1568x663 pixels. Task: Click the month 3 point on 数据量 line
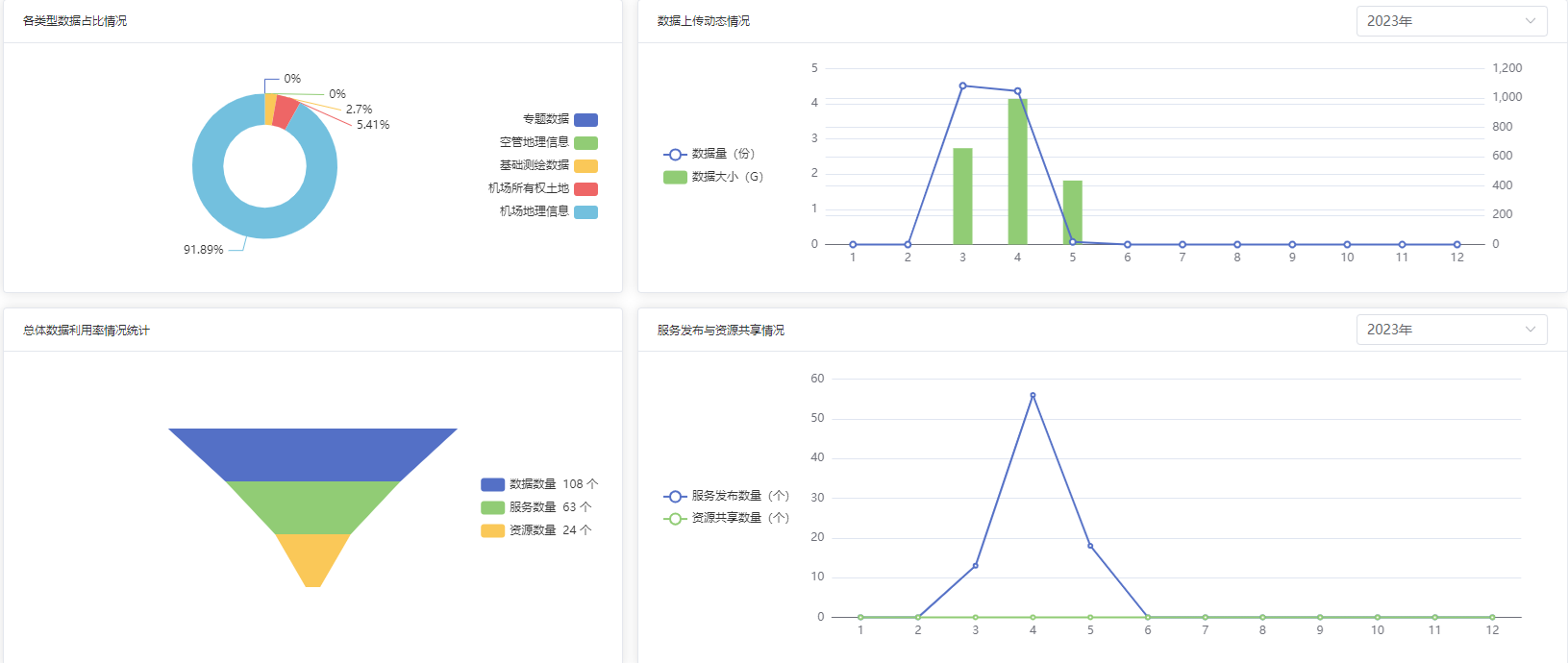pos(962,86)
